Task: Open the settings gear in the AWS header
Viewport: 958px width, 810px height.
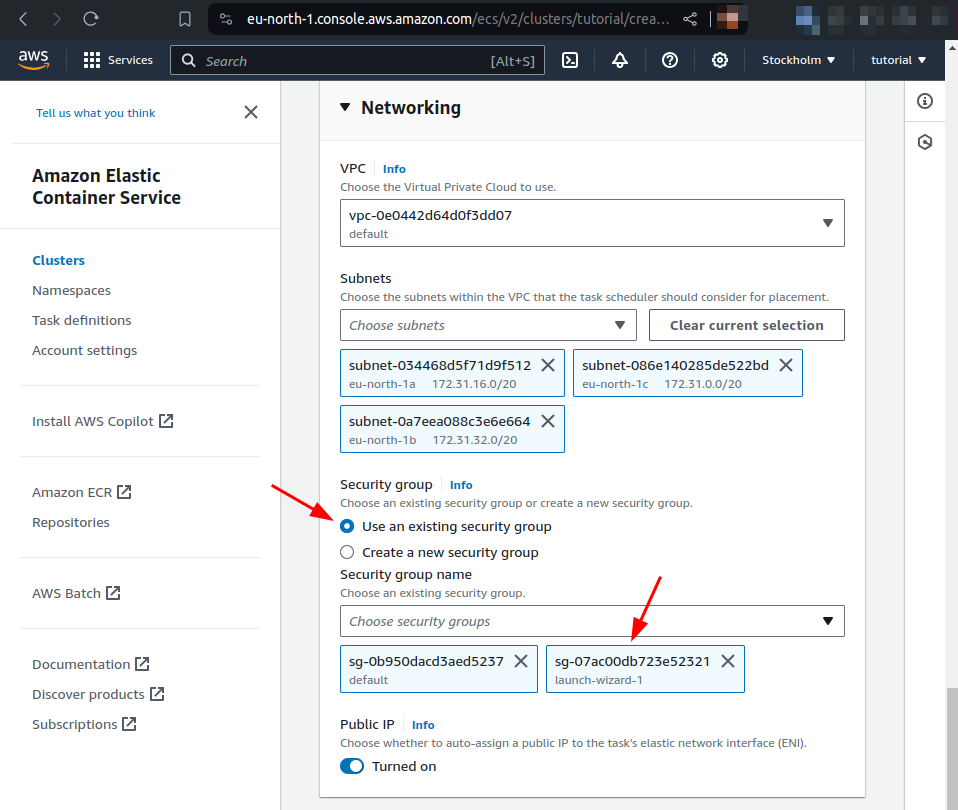Action: coord(720,60)
